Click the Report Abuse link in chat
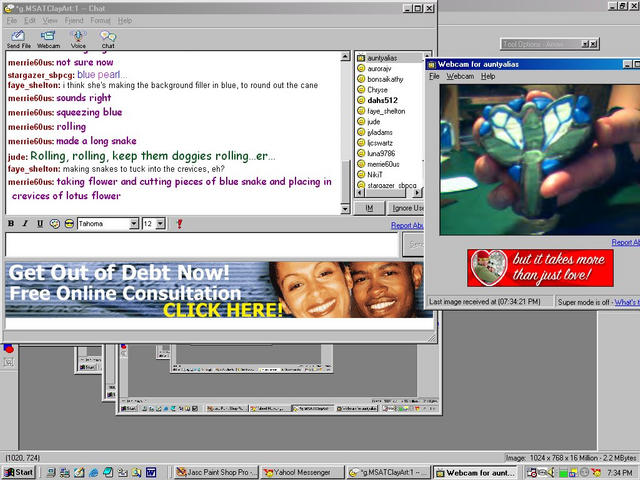The width and height of the screenshot is (640, 480). click(407, 225)
